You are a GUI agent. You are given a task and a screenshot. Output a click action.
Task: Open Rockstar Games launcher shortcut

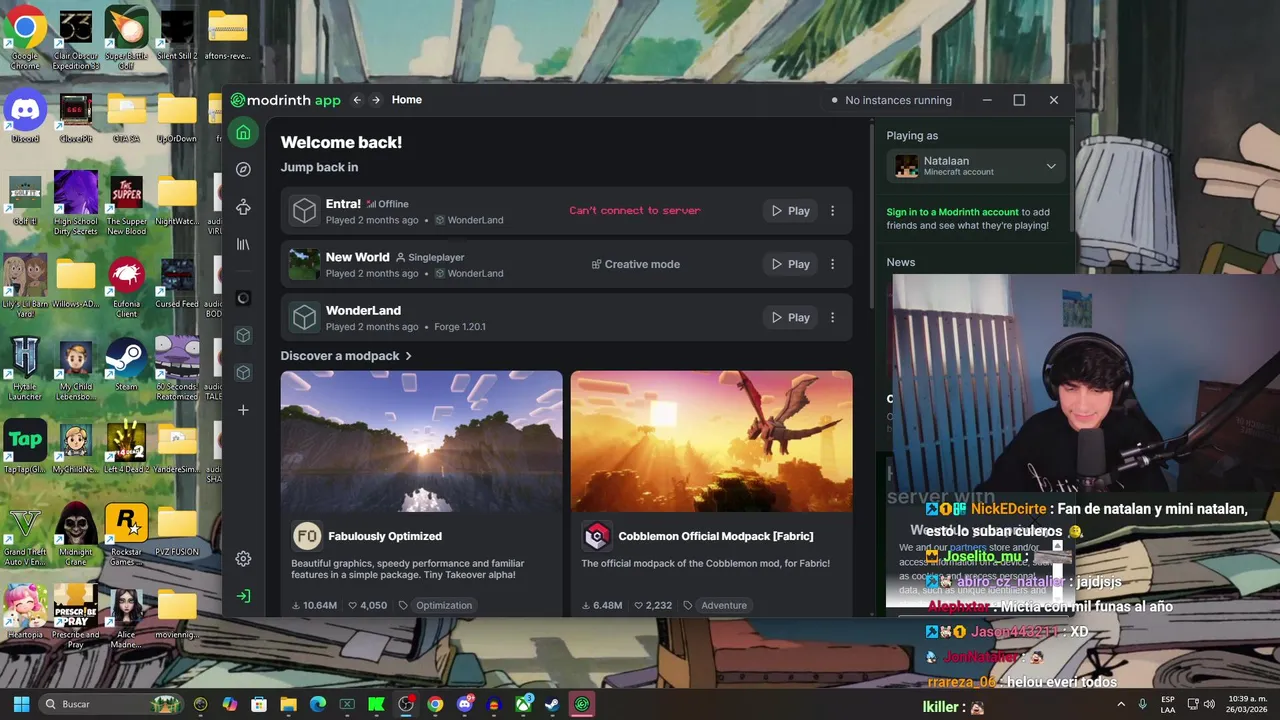pyautogui.click(x=126, y=535)
